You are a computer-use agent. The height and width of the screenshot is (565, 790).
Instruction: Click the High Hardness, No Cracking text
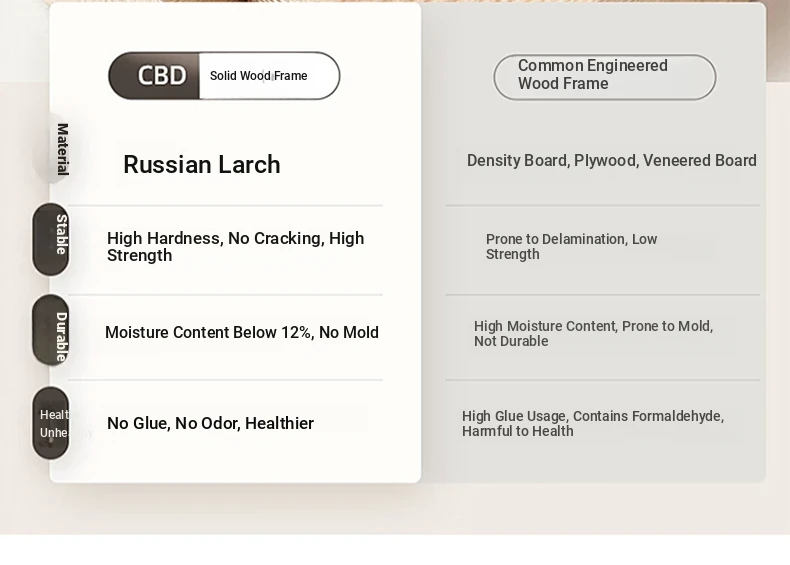(x=235, y=246)
